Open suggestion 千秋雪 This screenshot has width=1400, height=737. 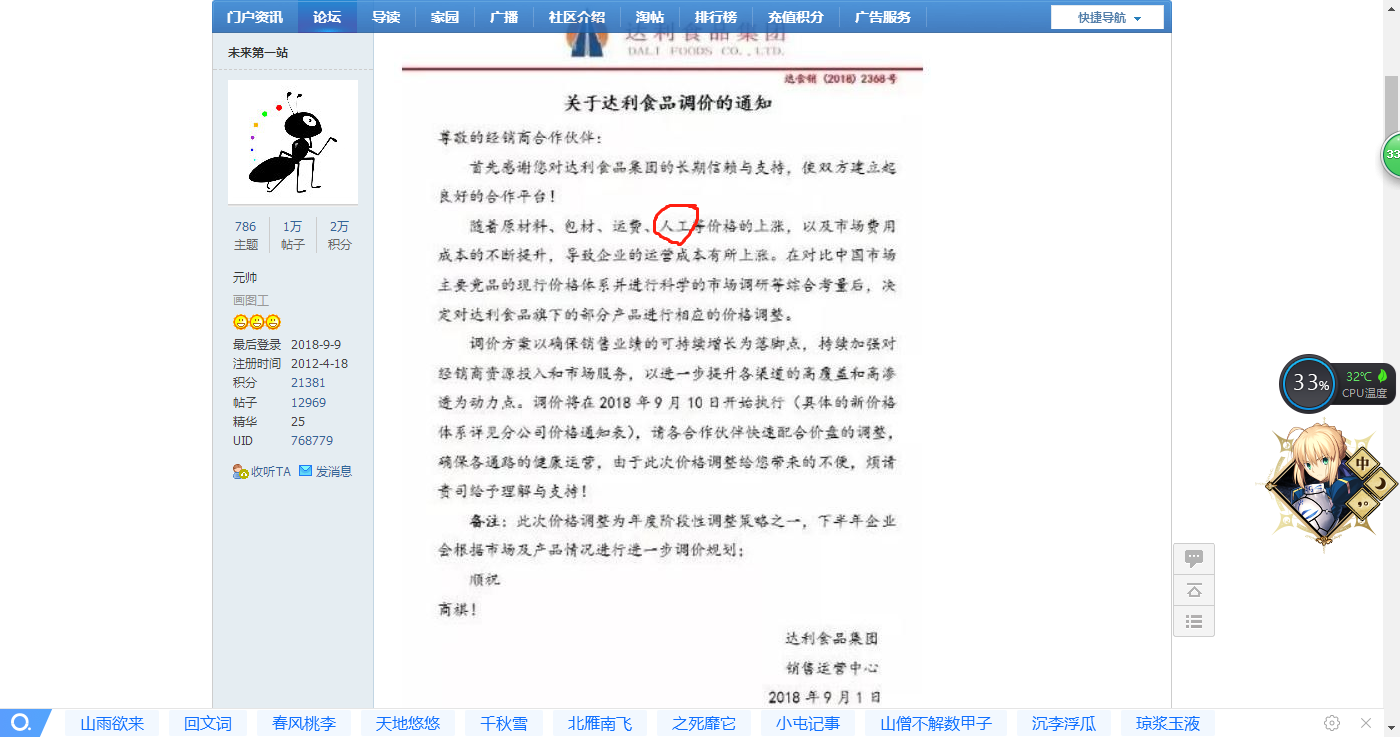(504, 723)
